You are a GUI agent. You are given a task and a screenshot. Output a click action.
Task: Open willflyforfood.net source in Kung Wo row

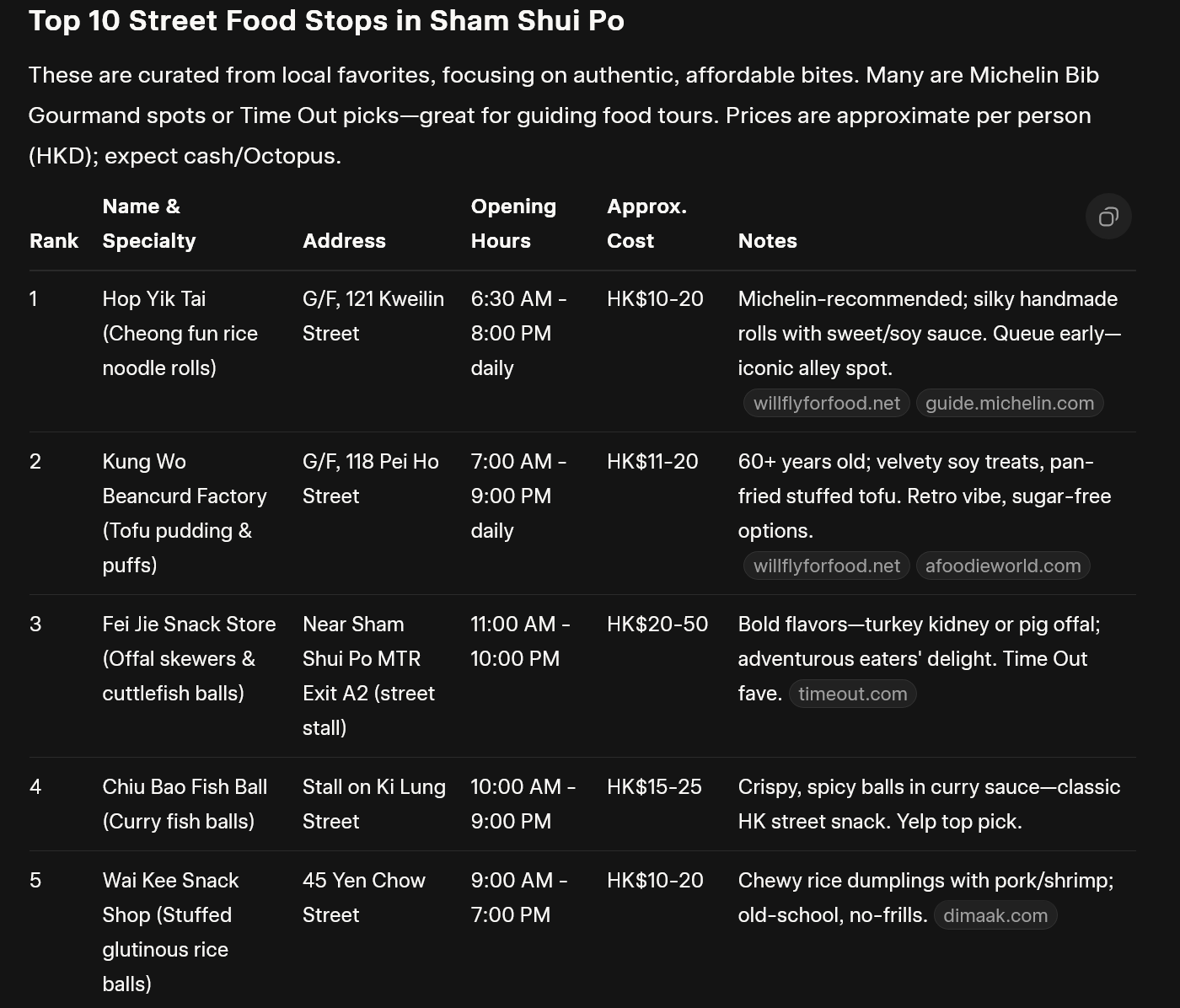826,566
